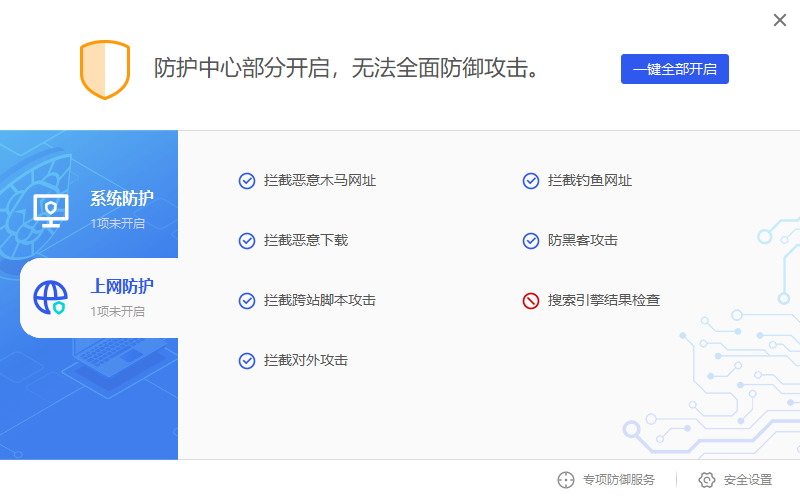Click the 拦截钓鱼网址 label
Image resolution: width=800 pixels, height=500 pixels.
tap(590, 181)
